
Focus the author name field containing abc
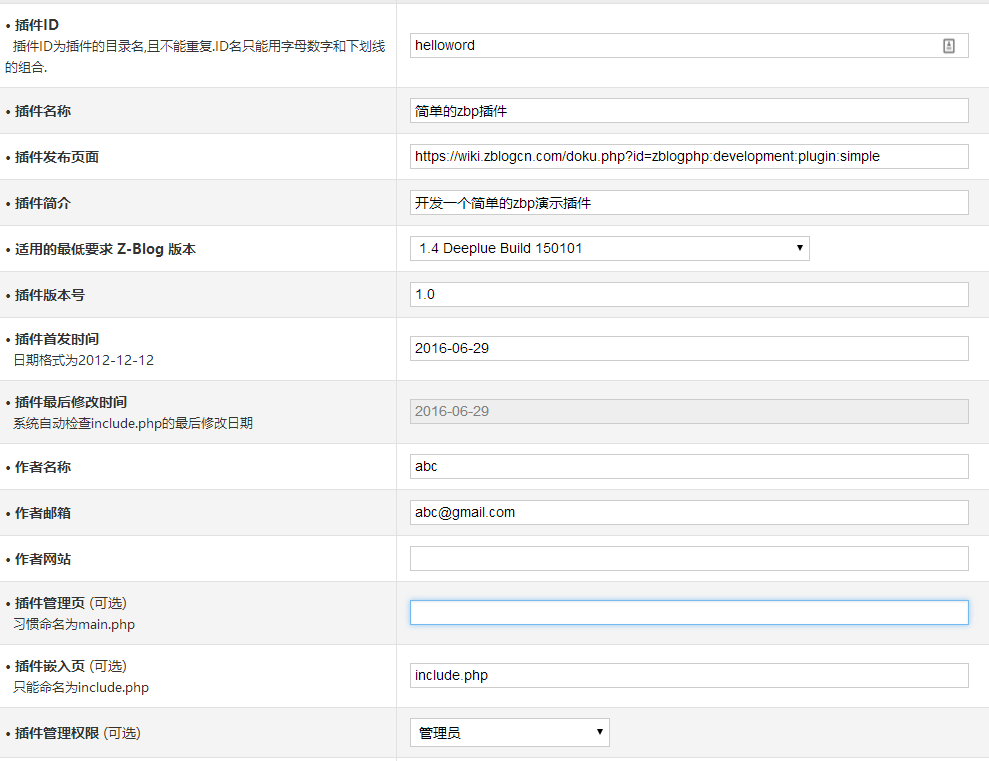(689, 467)
